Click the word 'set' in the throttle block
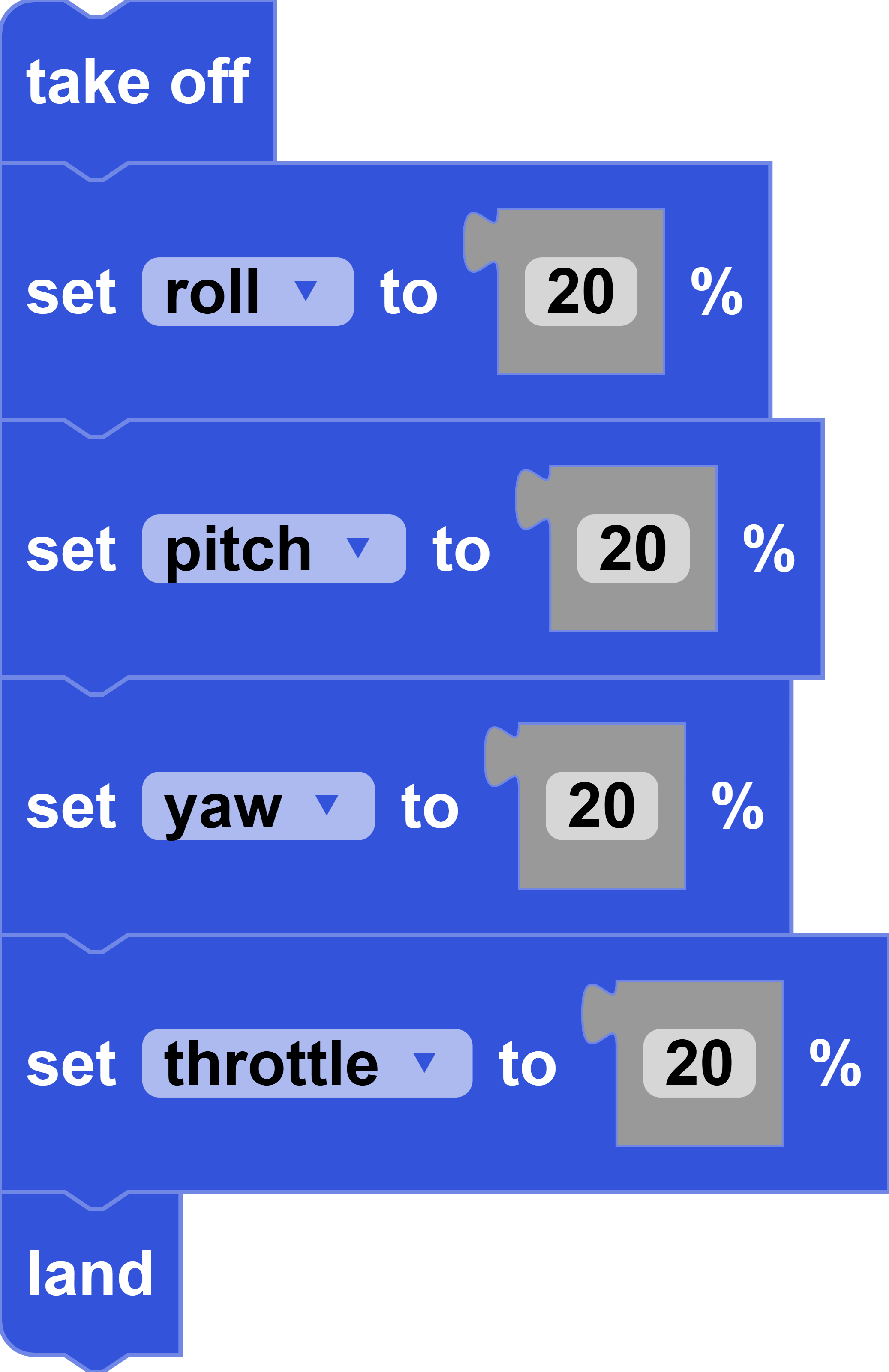 click(72, 1064)
